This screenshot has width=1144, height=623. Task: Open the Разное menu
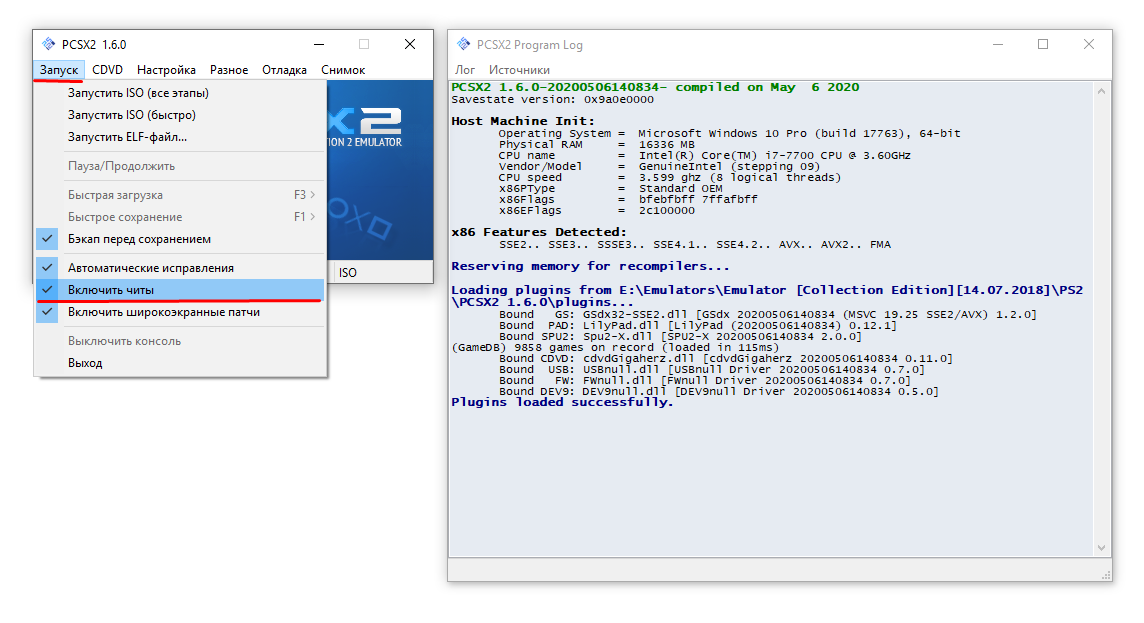pos(229,70)
